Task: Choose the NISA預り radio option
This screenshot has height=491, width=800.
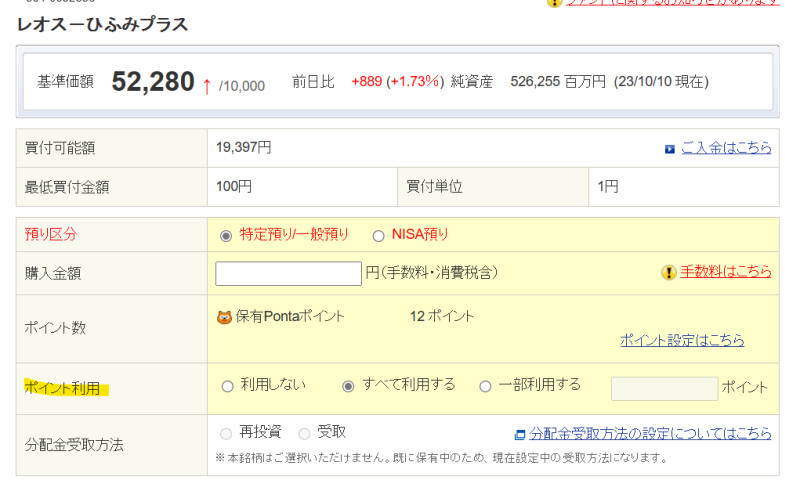Action: 378,236
